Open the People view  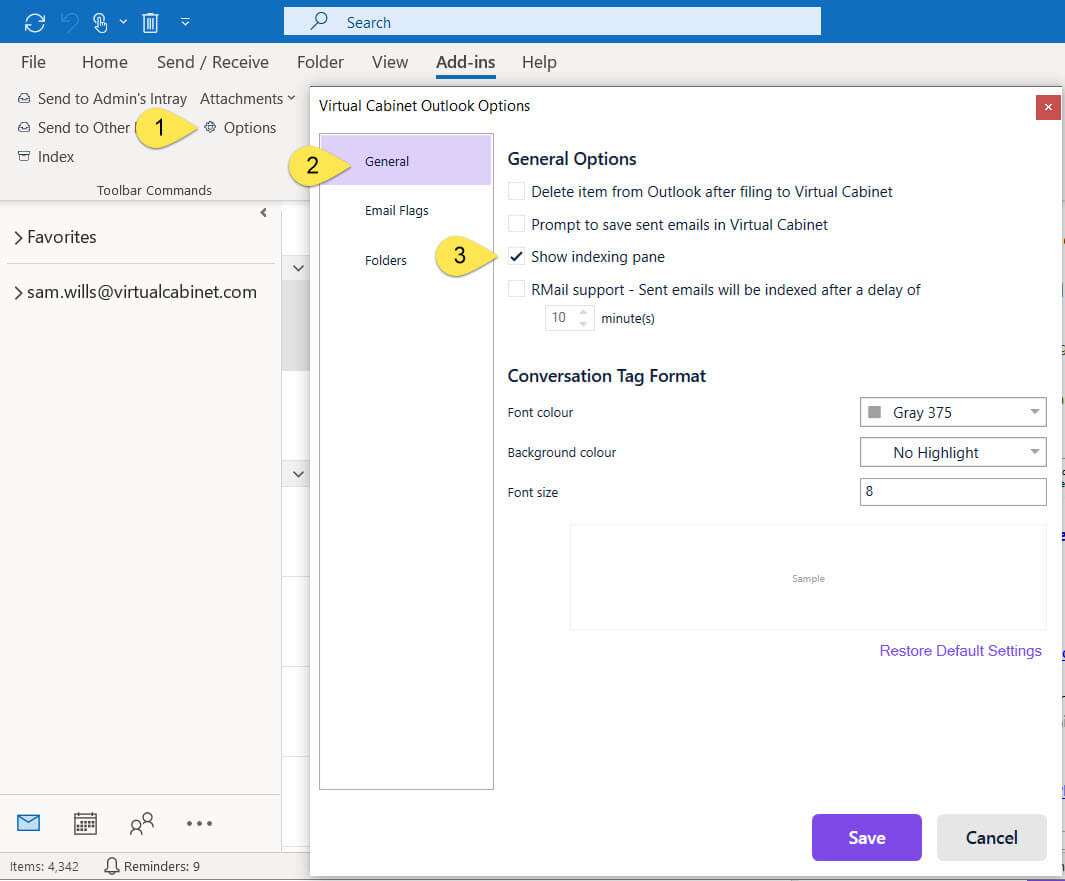(141, 822)
